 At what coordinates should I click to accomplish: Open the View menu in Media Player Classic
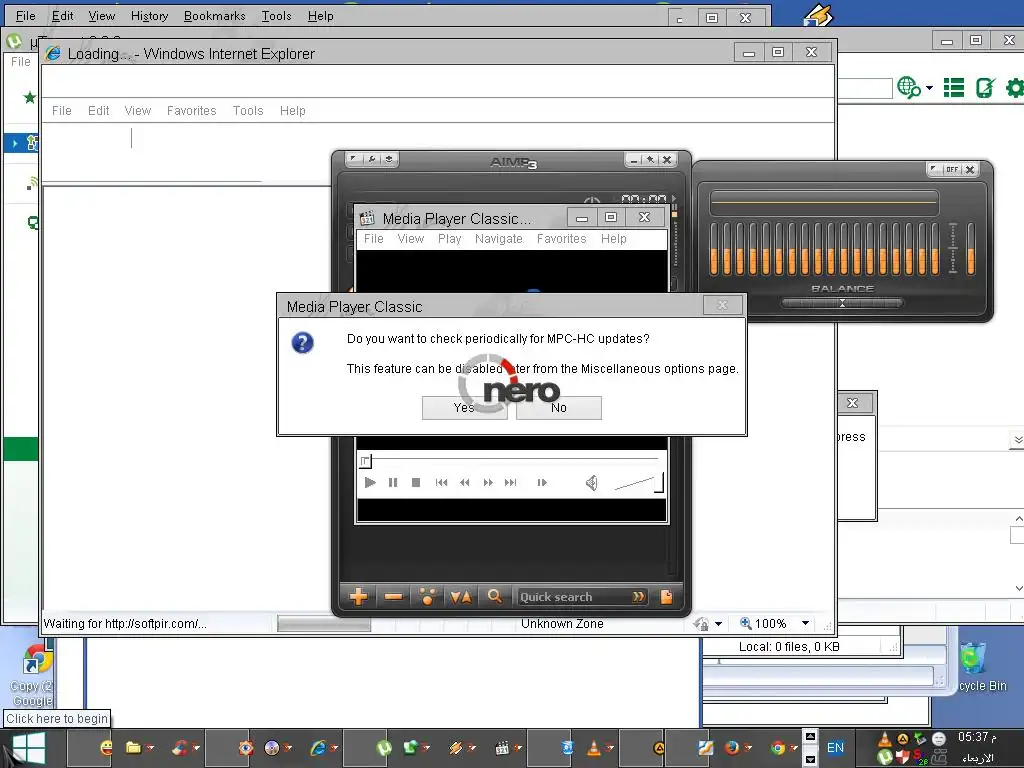click(411, 239)
